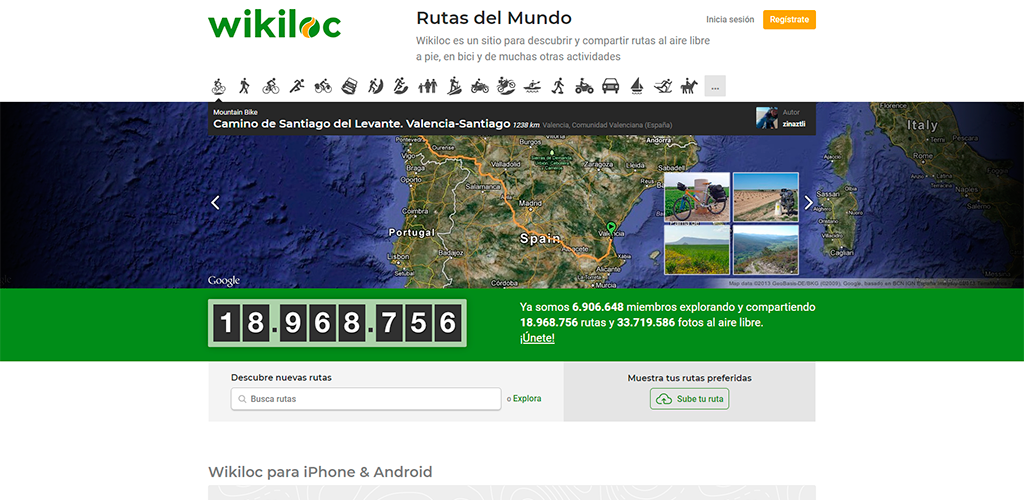This screenshot has width=1024, height=500.
Task: Click the 'Mountain Bike' label above route title
Action: [x=235, y=112]
